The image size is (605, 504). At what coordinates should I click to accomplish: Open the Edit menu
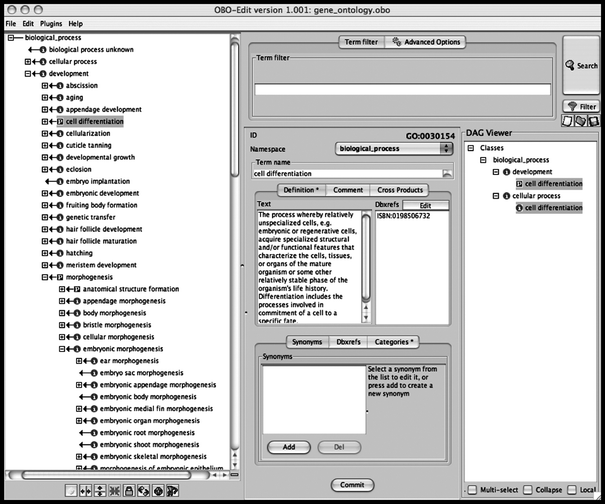(x=28, y=24)
